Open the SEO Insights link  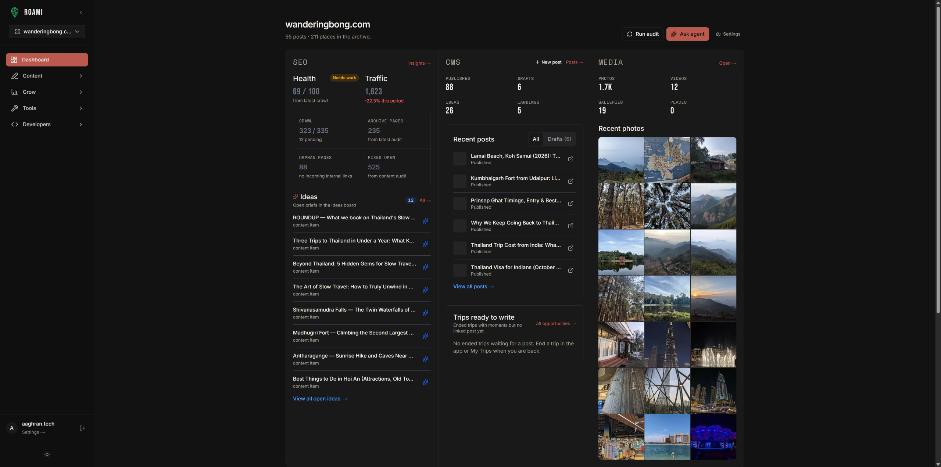pos(419,63)
